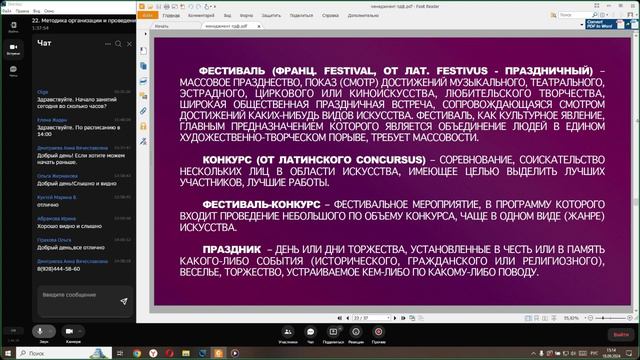This screenshot has width=640, height=360.
Task: Open Opera from the taskbar
Action: 170,353
